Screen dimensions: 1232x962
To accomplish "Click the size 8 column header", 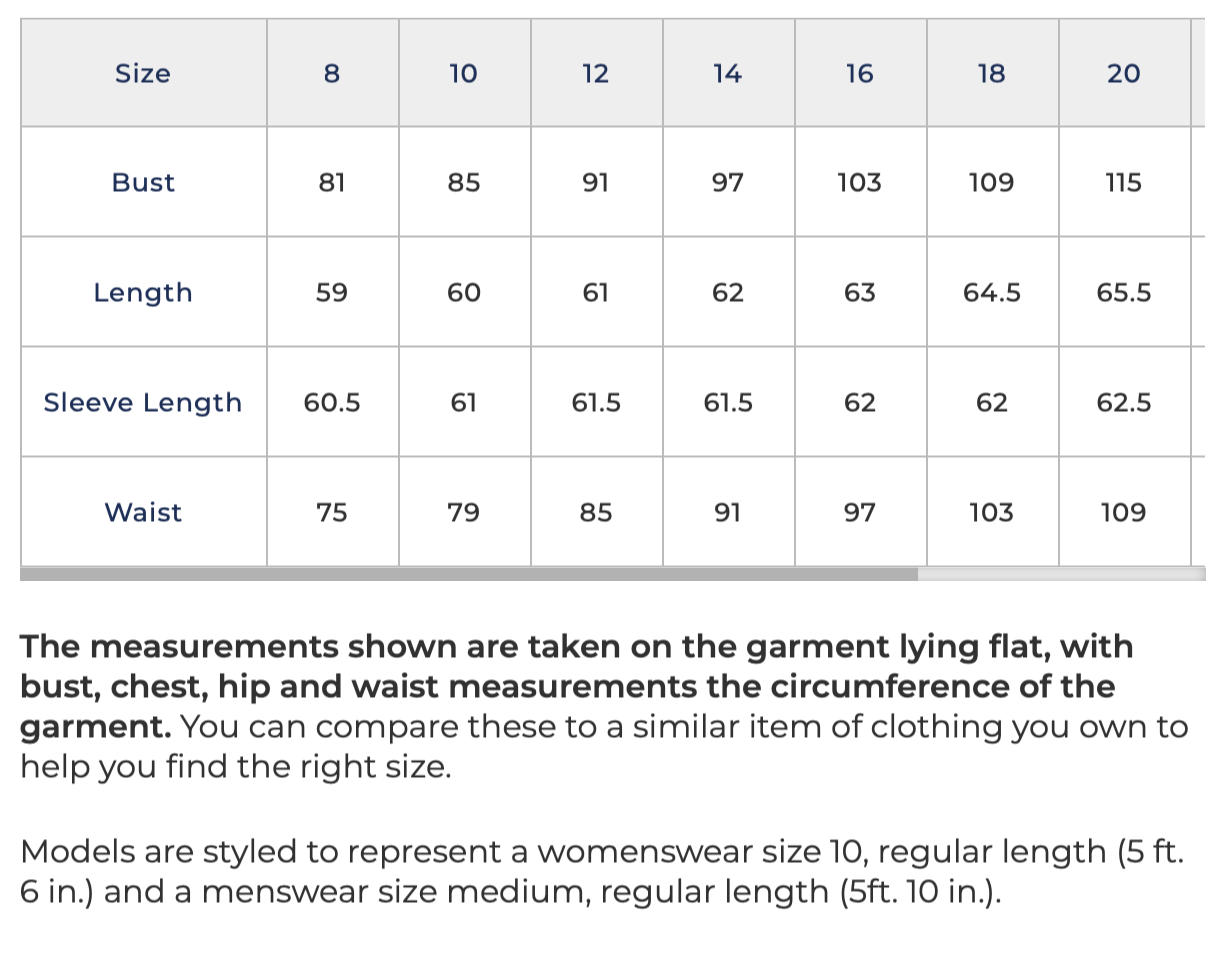I will (333, 73).
